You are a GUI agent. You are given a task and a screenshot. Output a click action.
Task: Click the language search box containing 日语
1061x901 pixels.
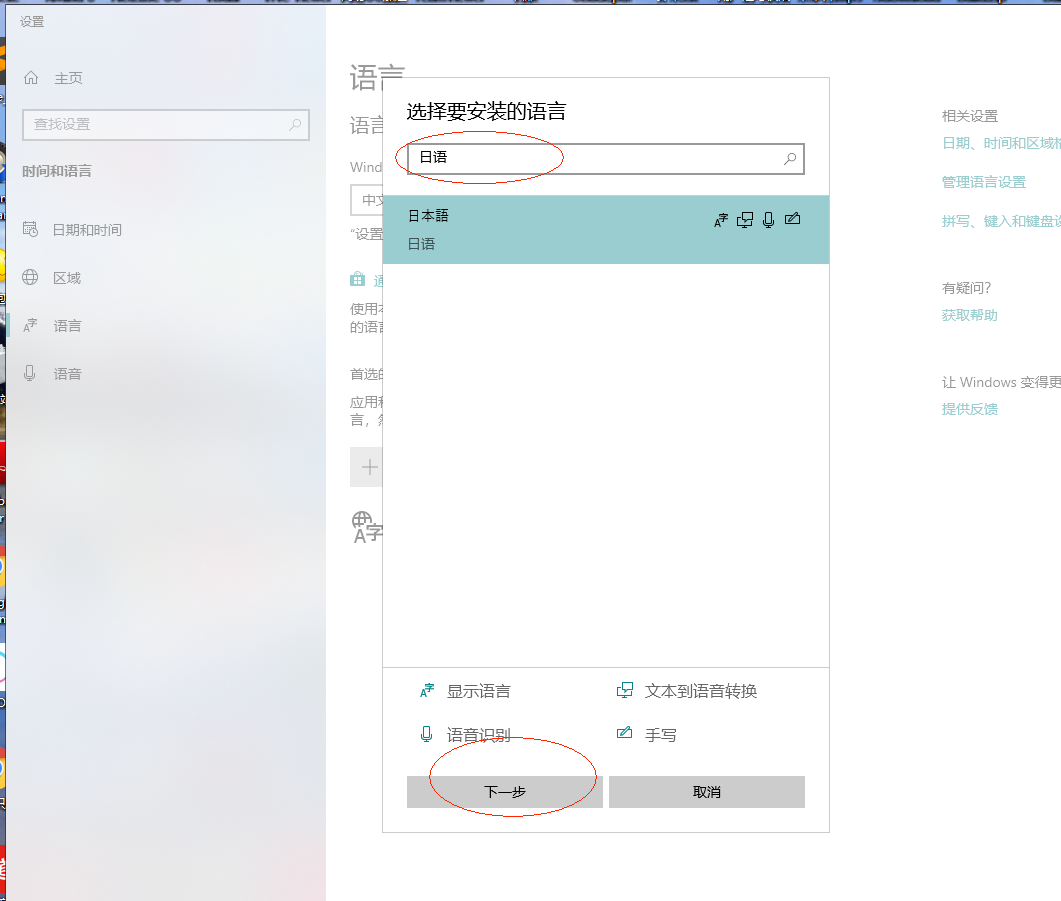[x=606, y=158]
